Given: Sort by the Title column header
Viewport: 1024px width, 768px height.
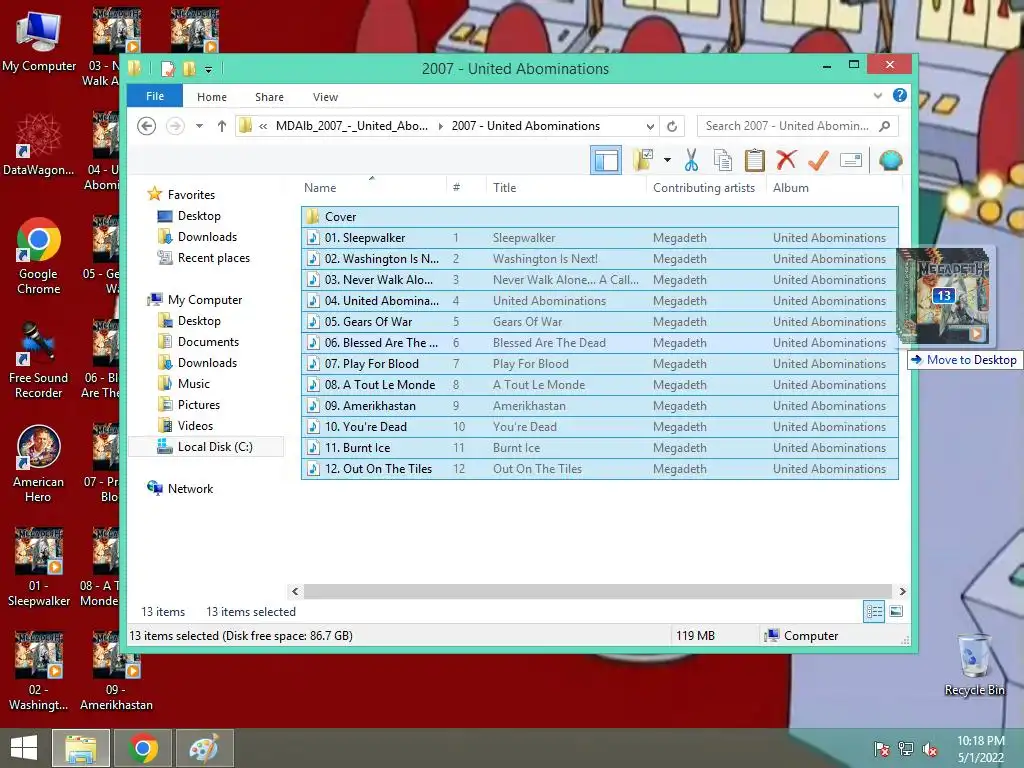Looking at the screenshot, I should [504, 187].
